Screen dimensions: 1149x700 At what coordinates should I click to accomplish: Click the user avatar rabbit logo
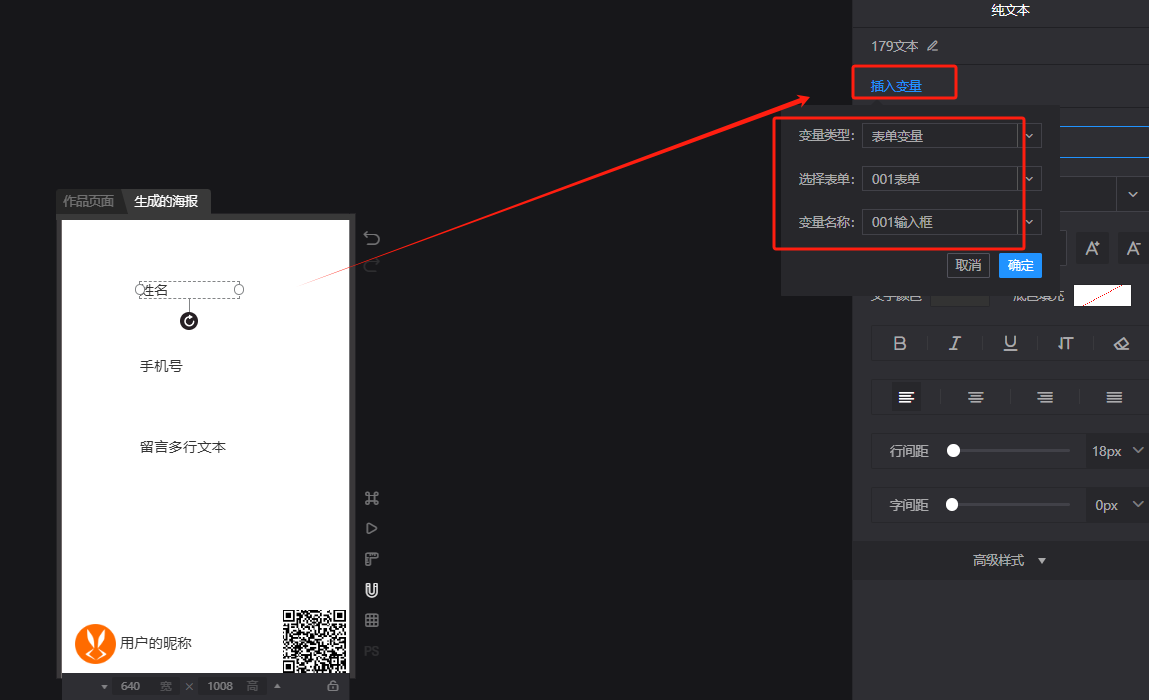[x=95, y=644]
